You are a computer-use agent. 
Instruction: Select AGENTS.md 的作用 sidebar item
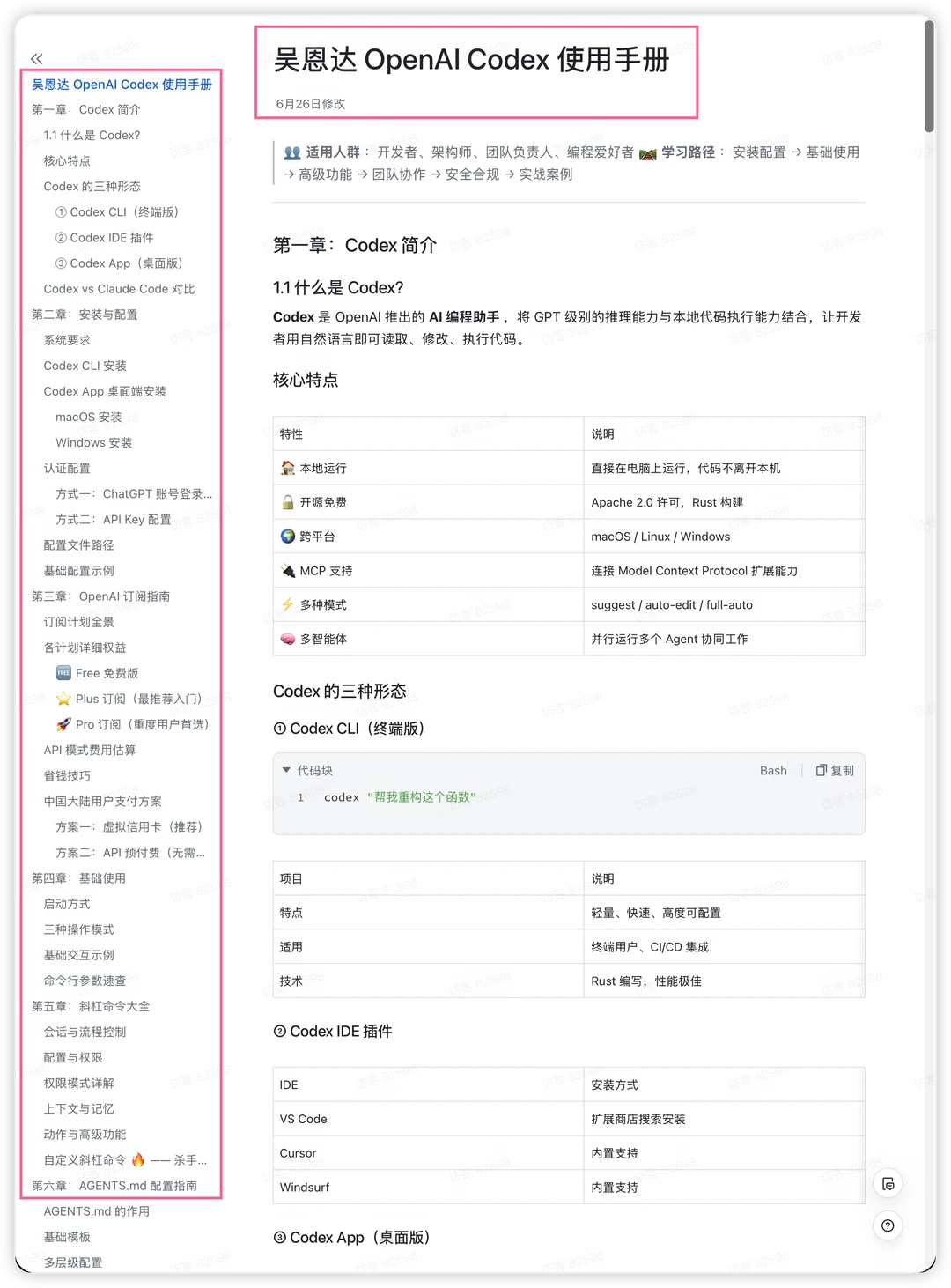click(x=96, y=1211)
